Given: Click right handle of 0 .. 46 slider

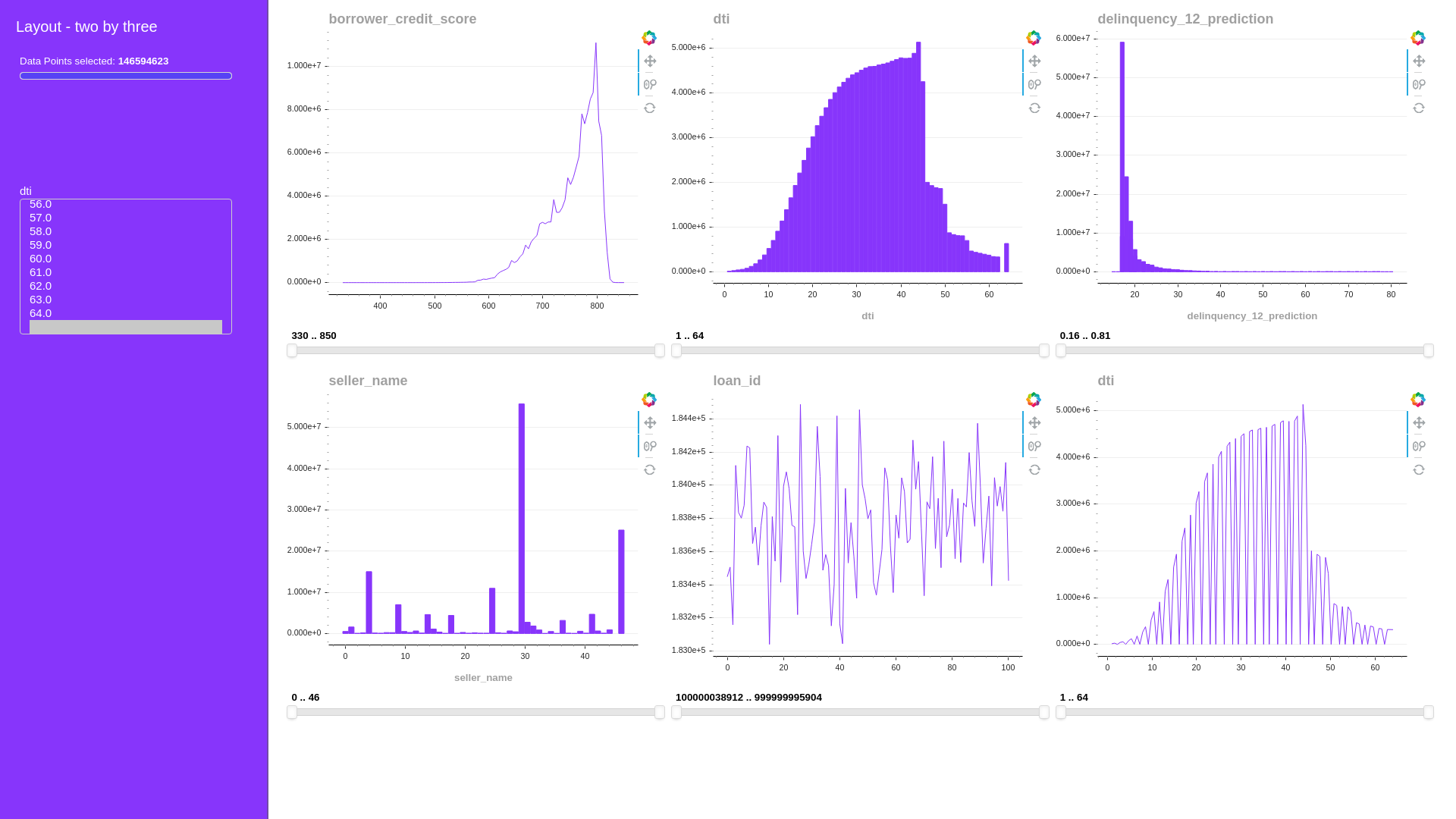Looking at the screenshot, I should (660, 712).
